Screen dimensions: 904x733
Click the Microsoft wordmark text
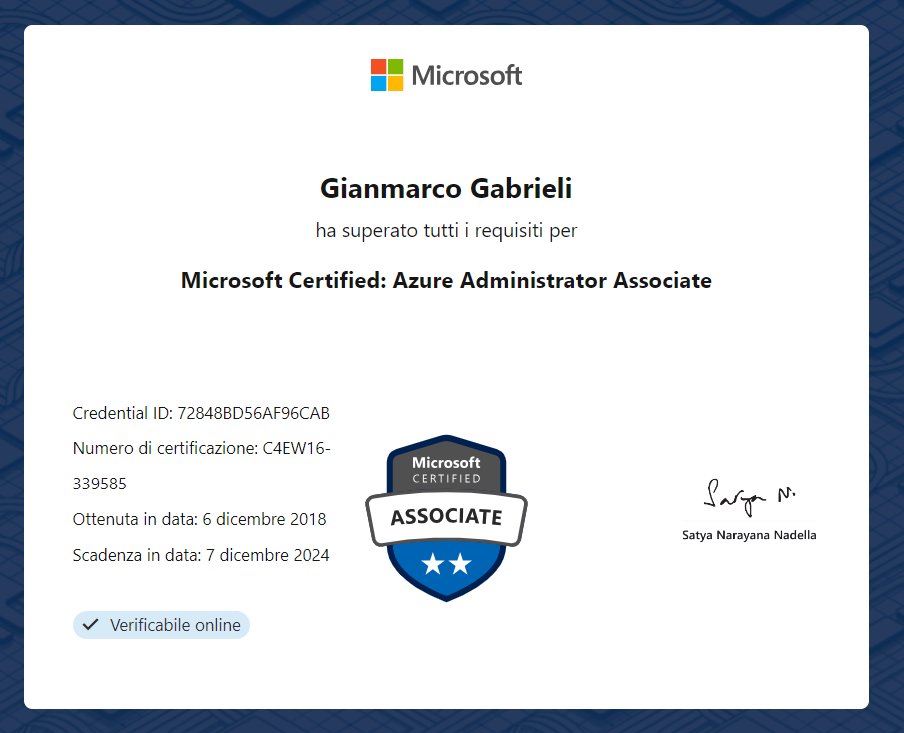[467, 76]
